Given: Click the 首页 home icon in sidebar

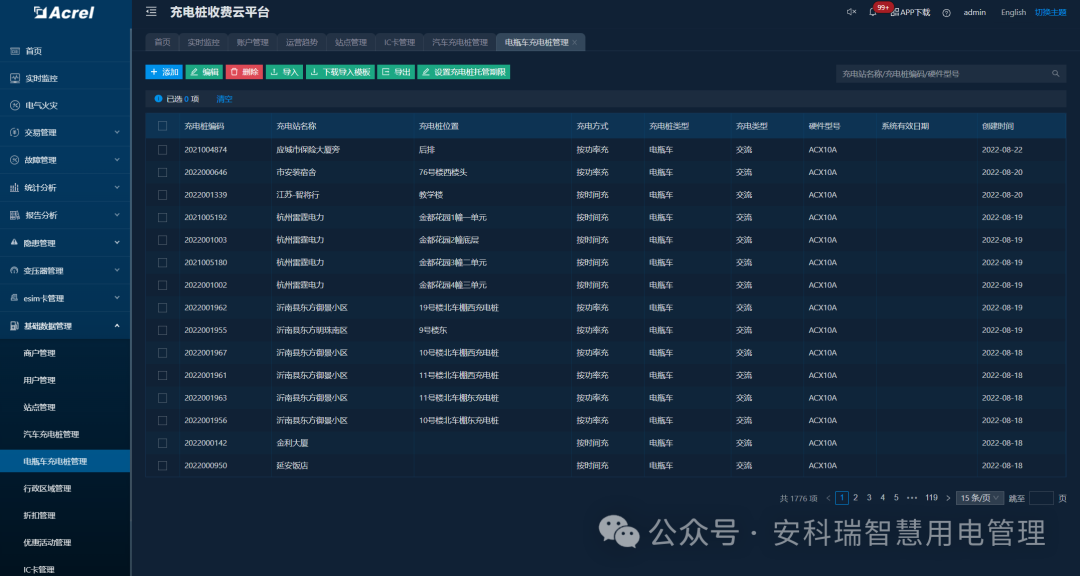Looking at the screenshot, I should pos(13,50).
